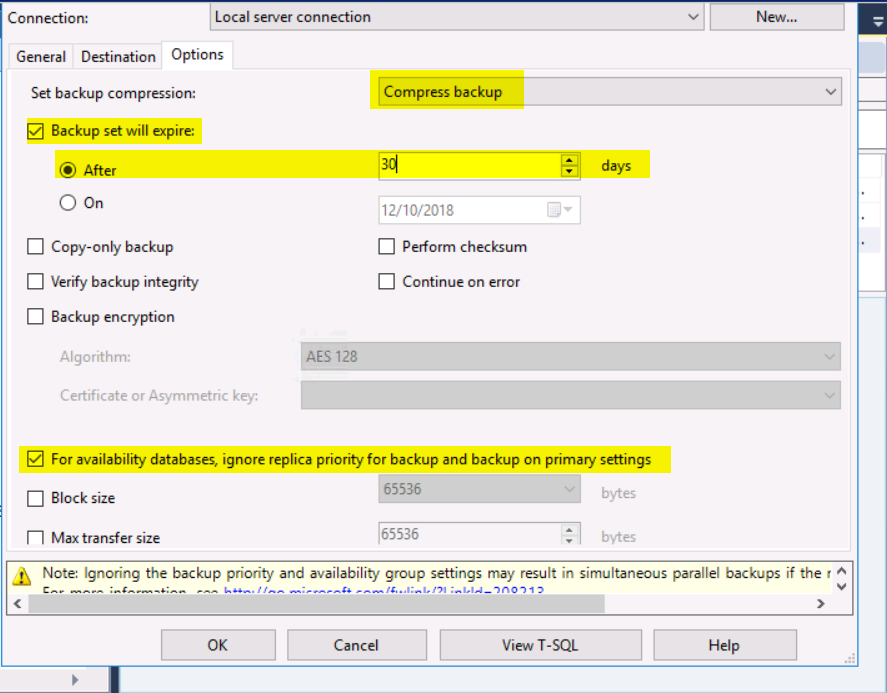Click the New... button
This screenshot has width=887, height=693.
pyautogui.click(x=776, y=17)
